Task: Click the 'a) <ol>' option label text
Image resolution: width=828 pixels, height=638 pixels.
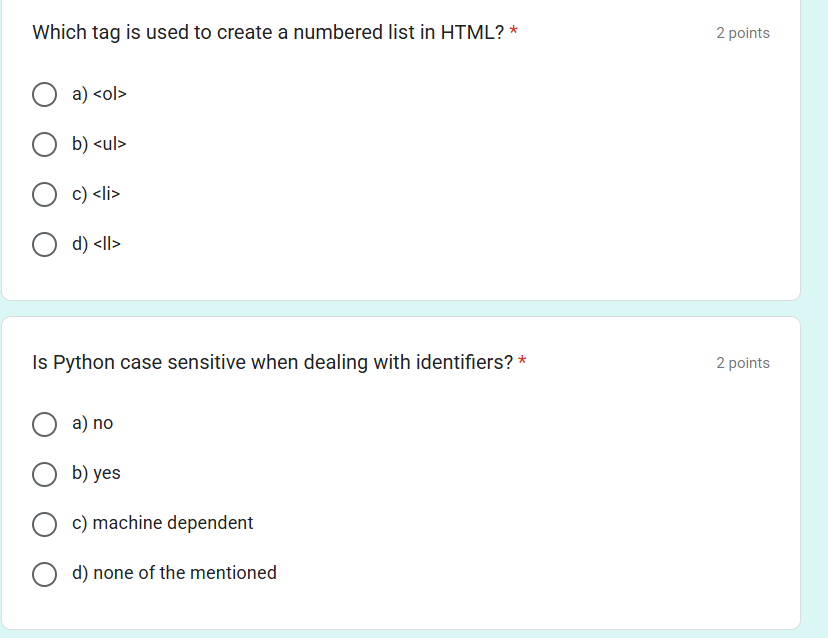Action: (x=99, y=94)
